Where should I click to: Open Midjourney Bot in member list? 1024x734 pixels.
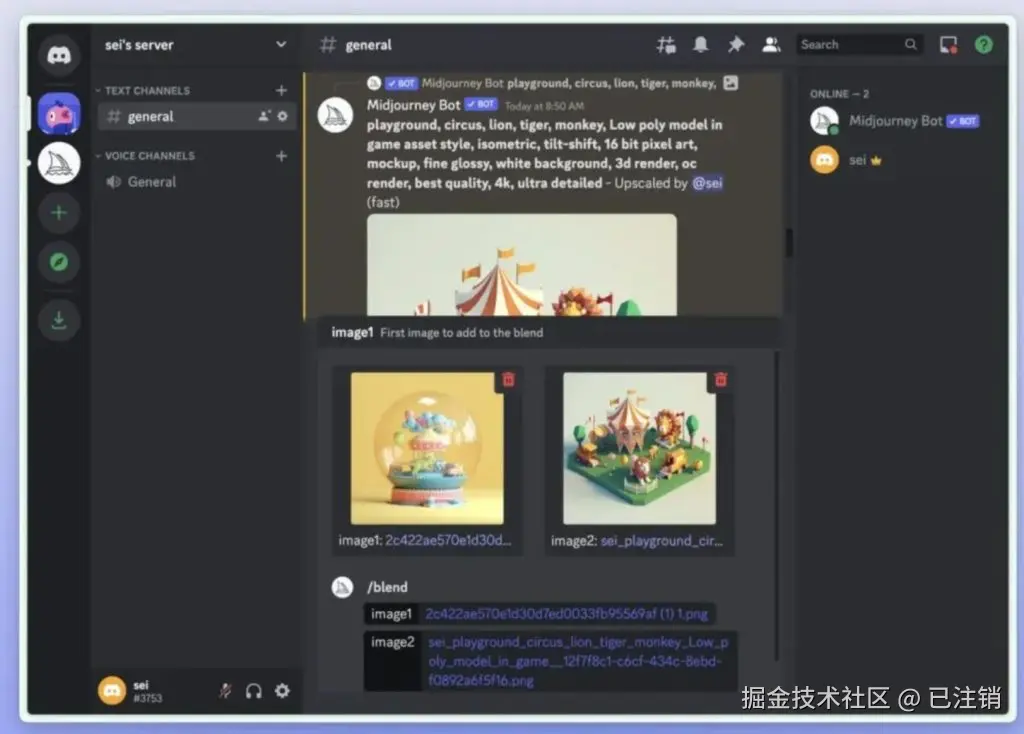895,121
